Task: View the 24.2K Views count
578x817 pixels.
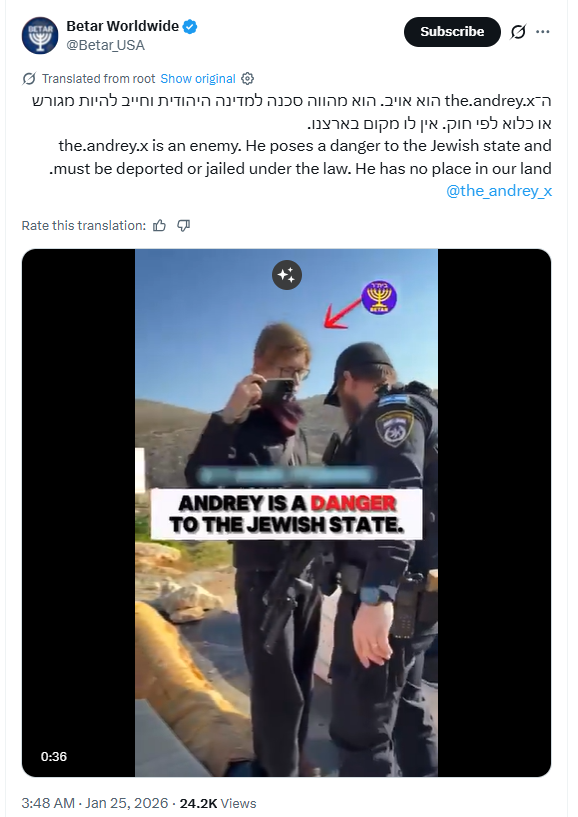Action: [x=218, y=803]
